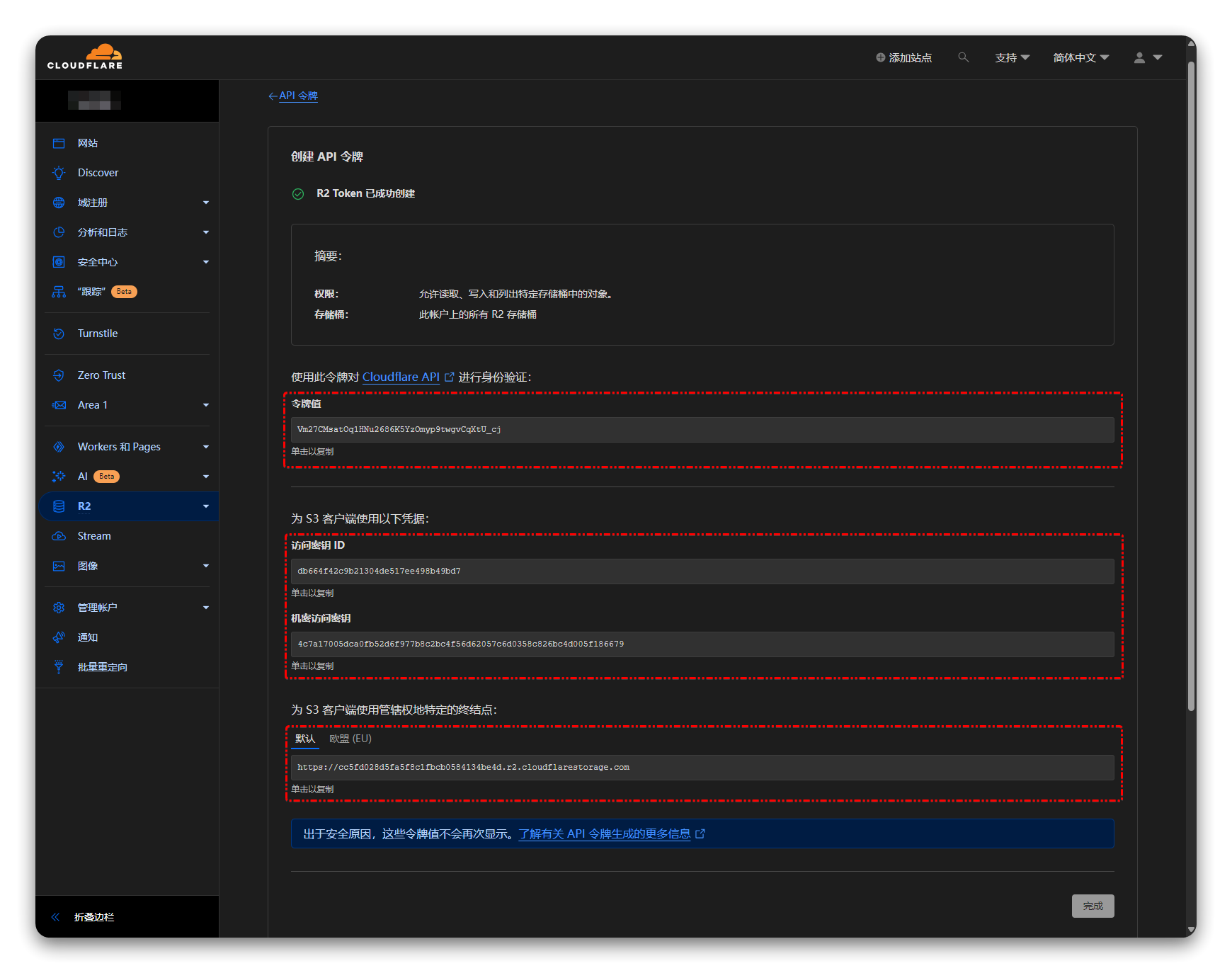Expand the 域注册 submenu arrow
The image size is (1232, 973).
click(206, 203)
